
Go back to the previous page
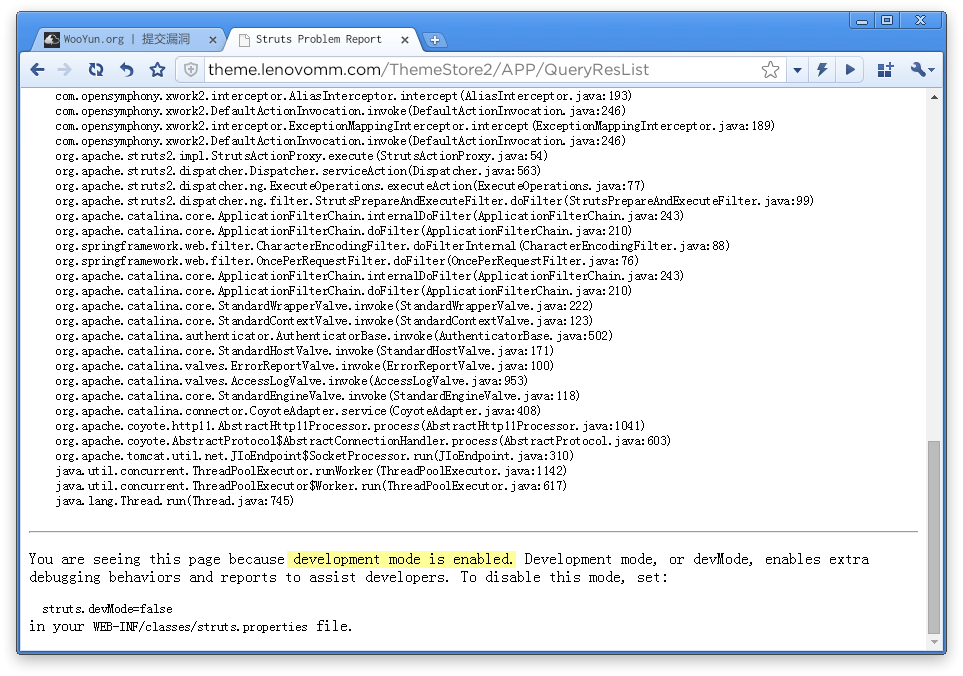(37, 70)
